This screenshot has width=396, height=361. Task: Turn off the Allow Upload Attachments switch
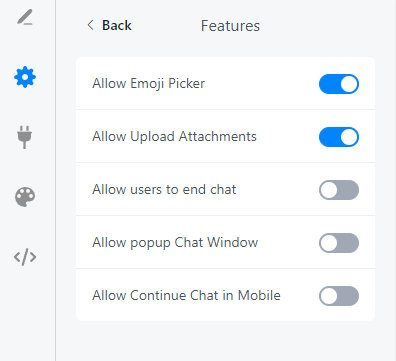click(339, 137)
